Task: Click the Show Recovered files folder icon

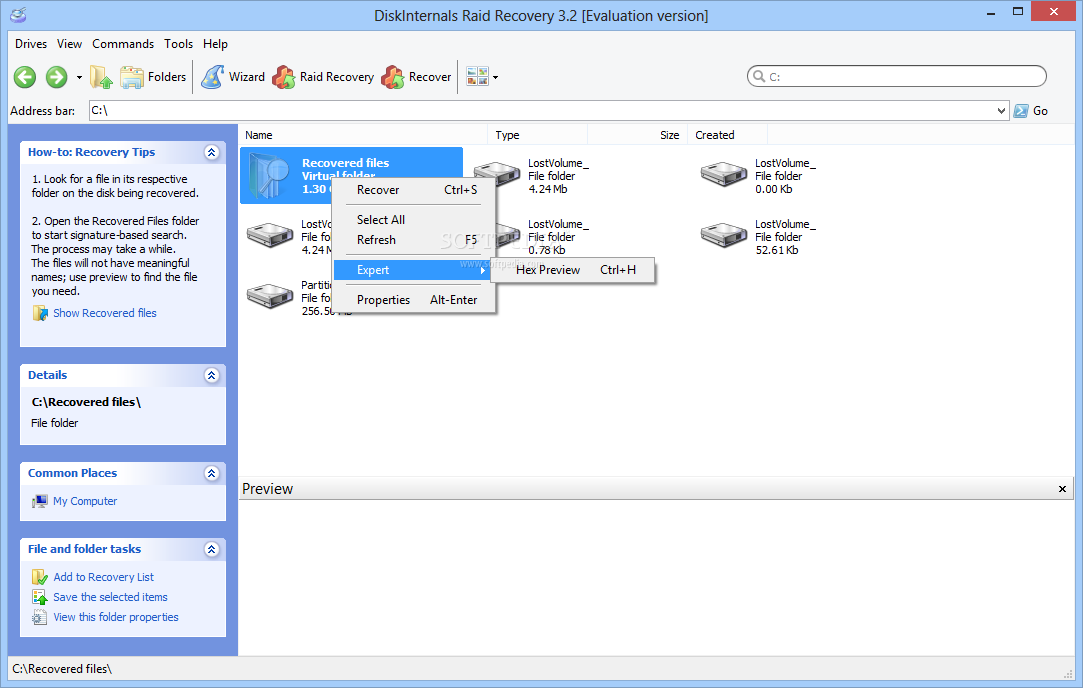Action: (40, 313)
